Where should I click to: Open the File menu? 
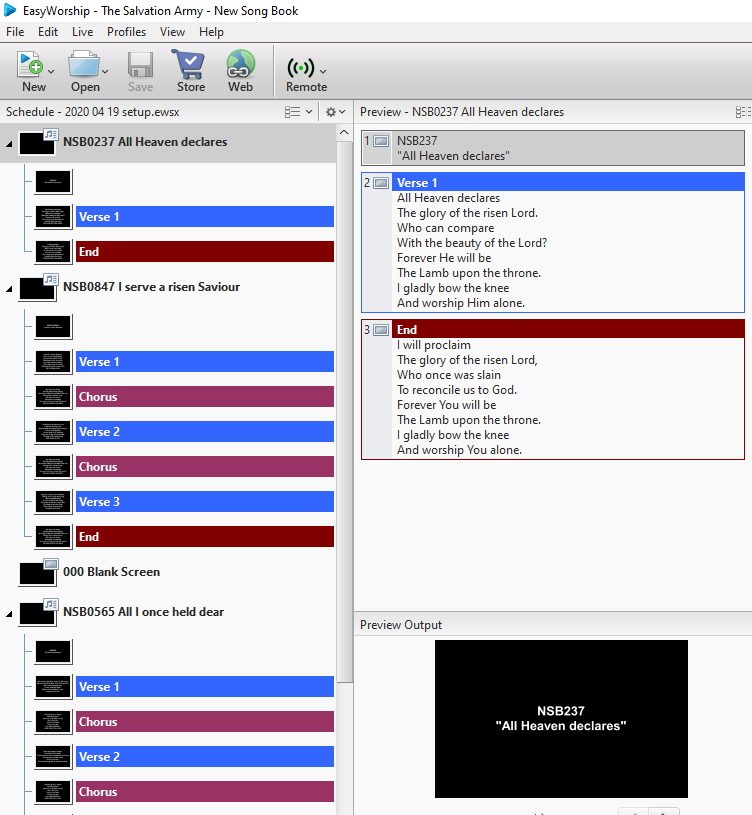[15, 32]
